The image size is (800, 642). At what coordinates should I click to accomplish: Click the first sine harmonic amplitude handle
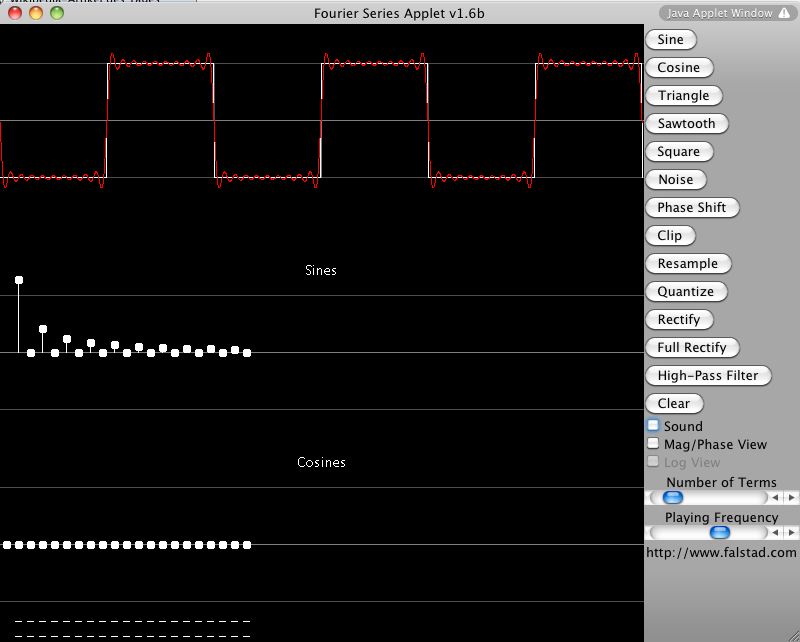pyautogui.click(x=19, y=280)
